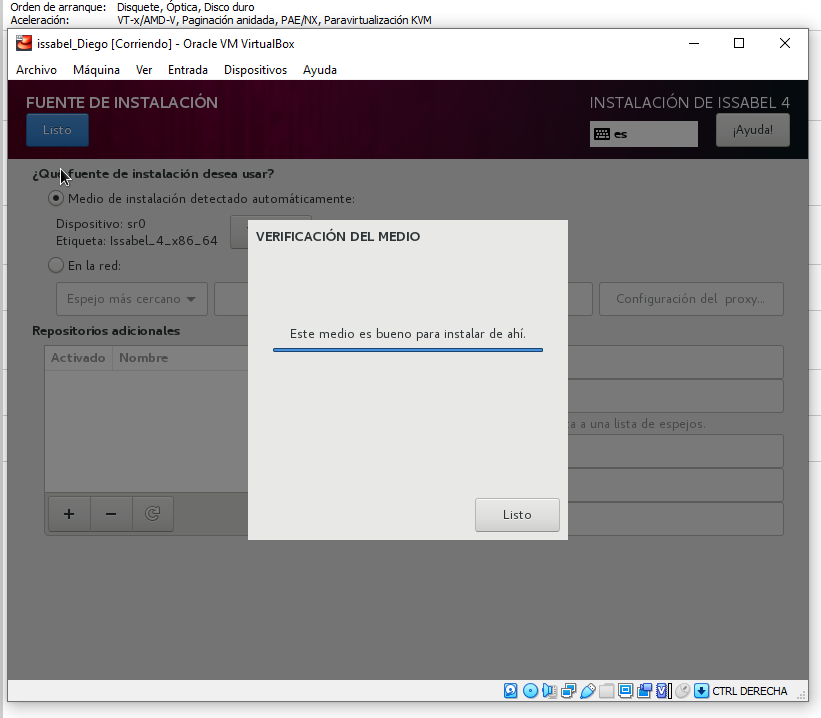The image size is (821, 718).
Task: Close the VirtualBox window
Action: [784, 43]
